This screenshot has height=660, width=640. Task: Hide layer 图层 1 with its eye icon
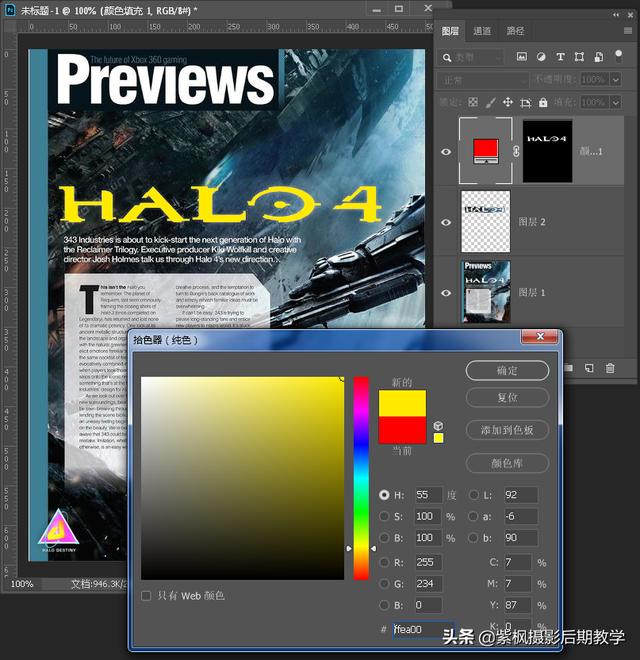click(446, 293)
